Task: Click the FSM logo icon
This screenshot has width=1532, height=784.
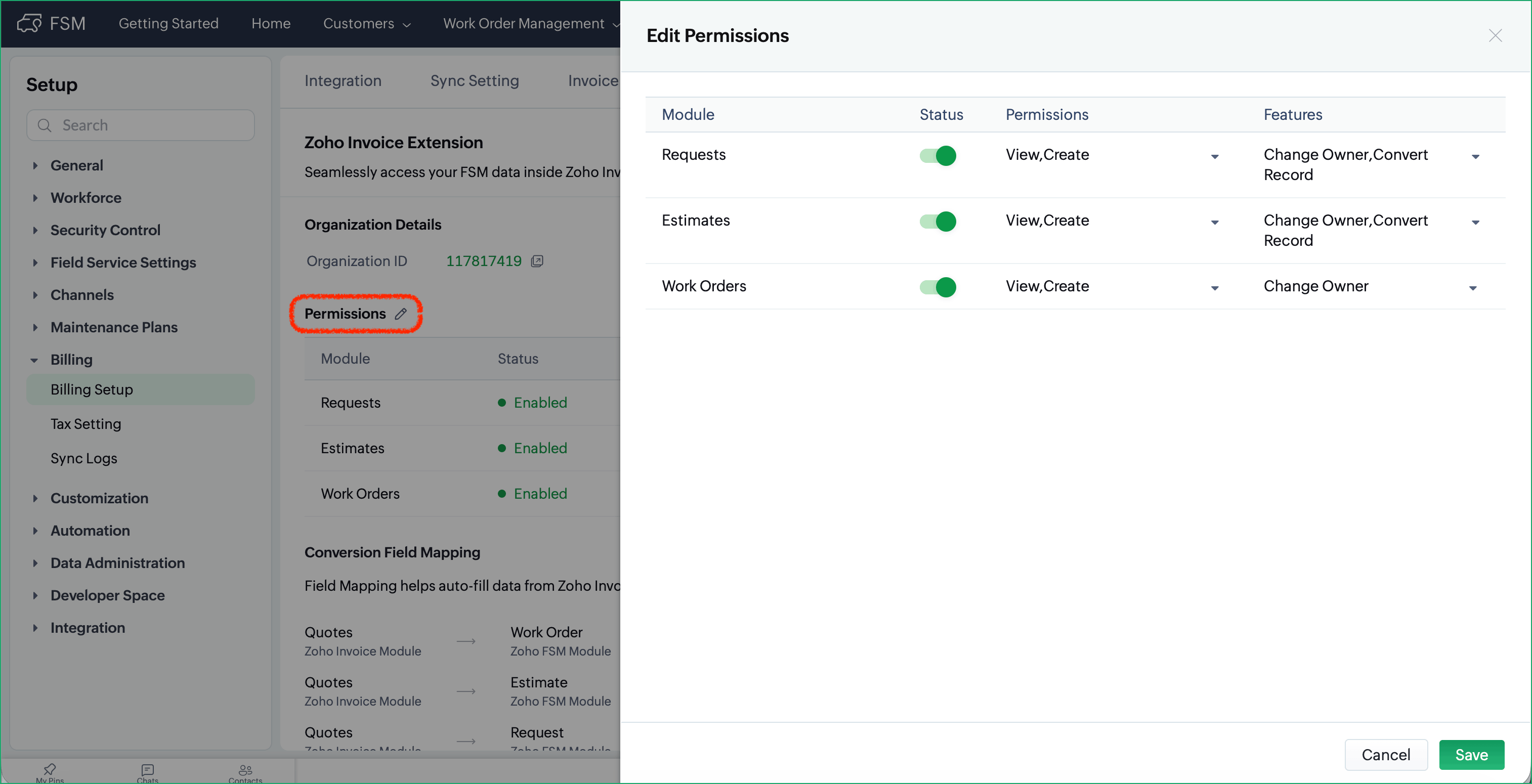Action: (29, 23)
